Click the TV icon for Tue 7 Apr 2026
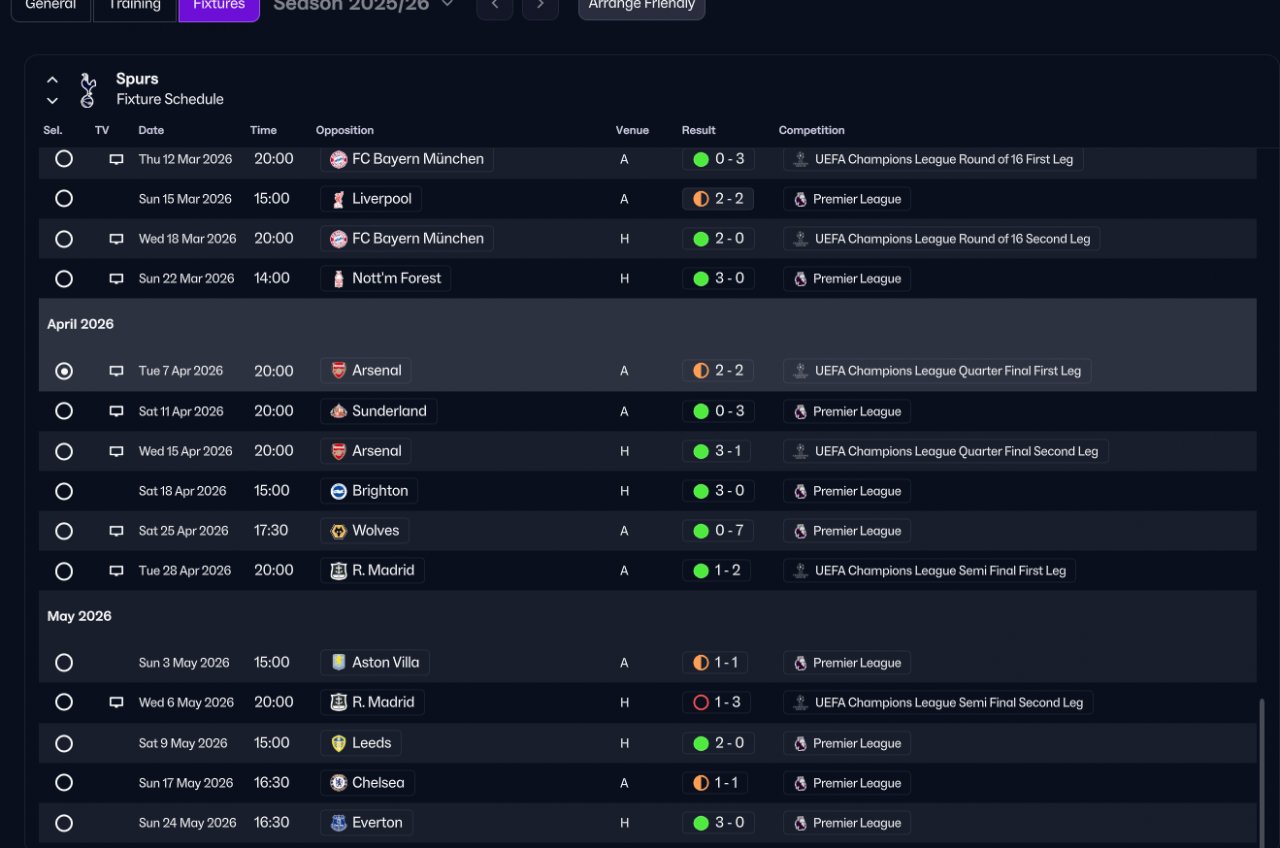The height and width of the screenshot is (848, 1280). 116,371
